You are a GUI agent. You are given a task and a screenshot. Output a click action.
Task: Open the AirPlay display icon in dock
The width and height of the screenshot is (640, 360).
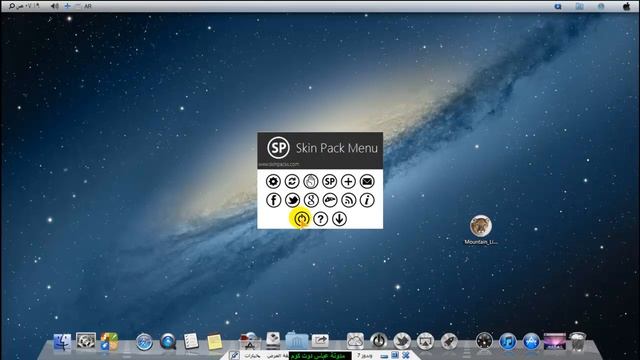(x=425, y=341)
